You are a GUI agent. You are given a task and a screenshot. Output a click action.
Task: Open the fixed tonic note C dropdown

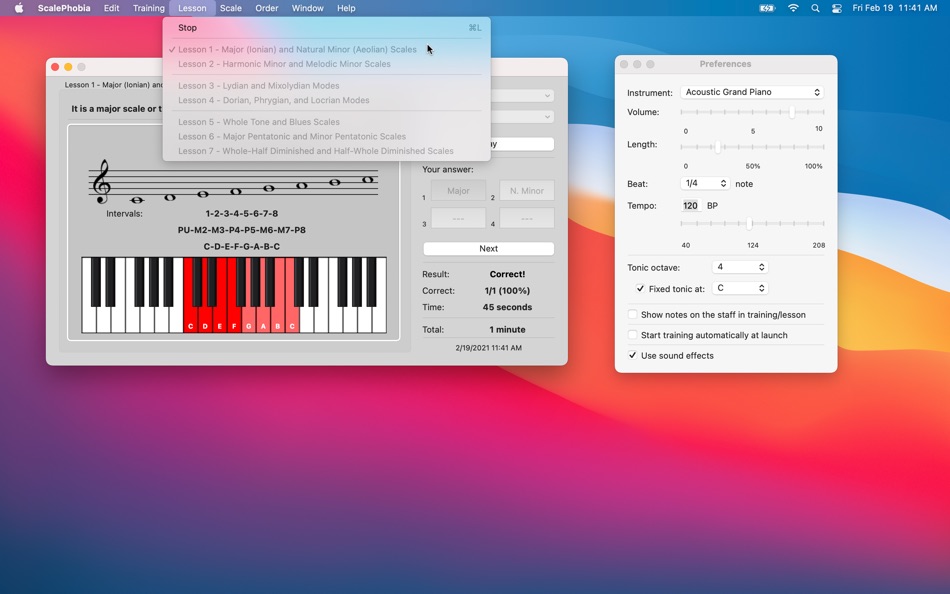pos(740,289)
